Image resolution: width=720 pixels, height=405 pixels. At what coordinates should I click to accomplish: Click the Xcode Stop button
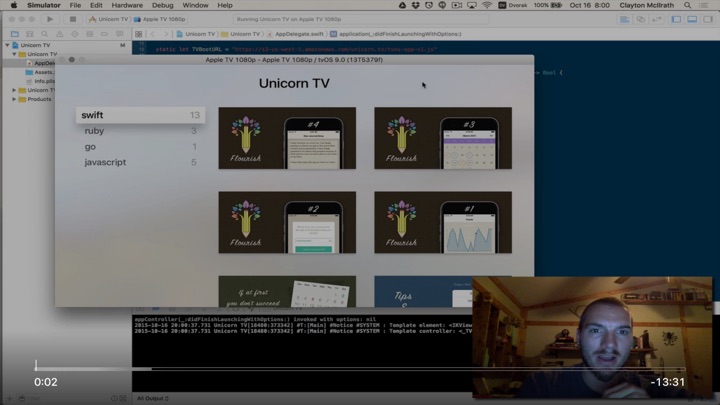pos(73,19)
